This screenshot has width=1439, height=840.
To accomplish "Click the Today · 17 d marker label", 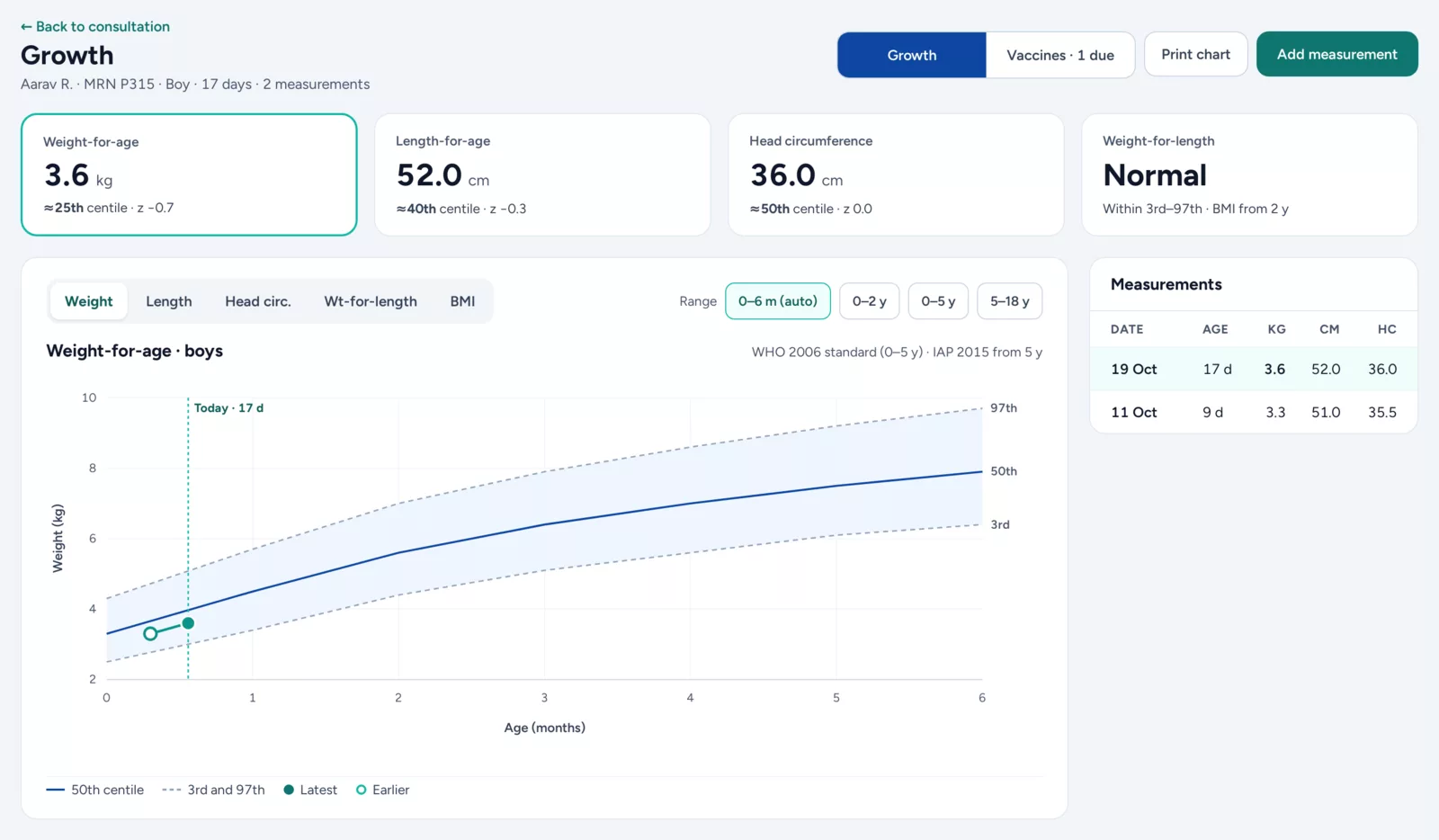I will (228, 407).
